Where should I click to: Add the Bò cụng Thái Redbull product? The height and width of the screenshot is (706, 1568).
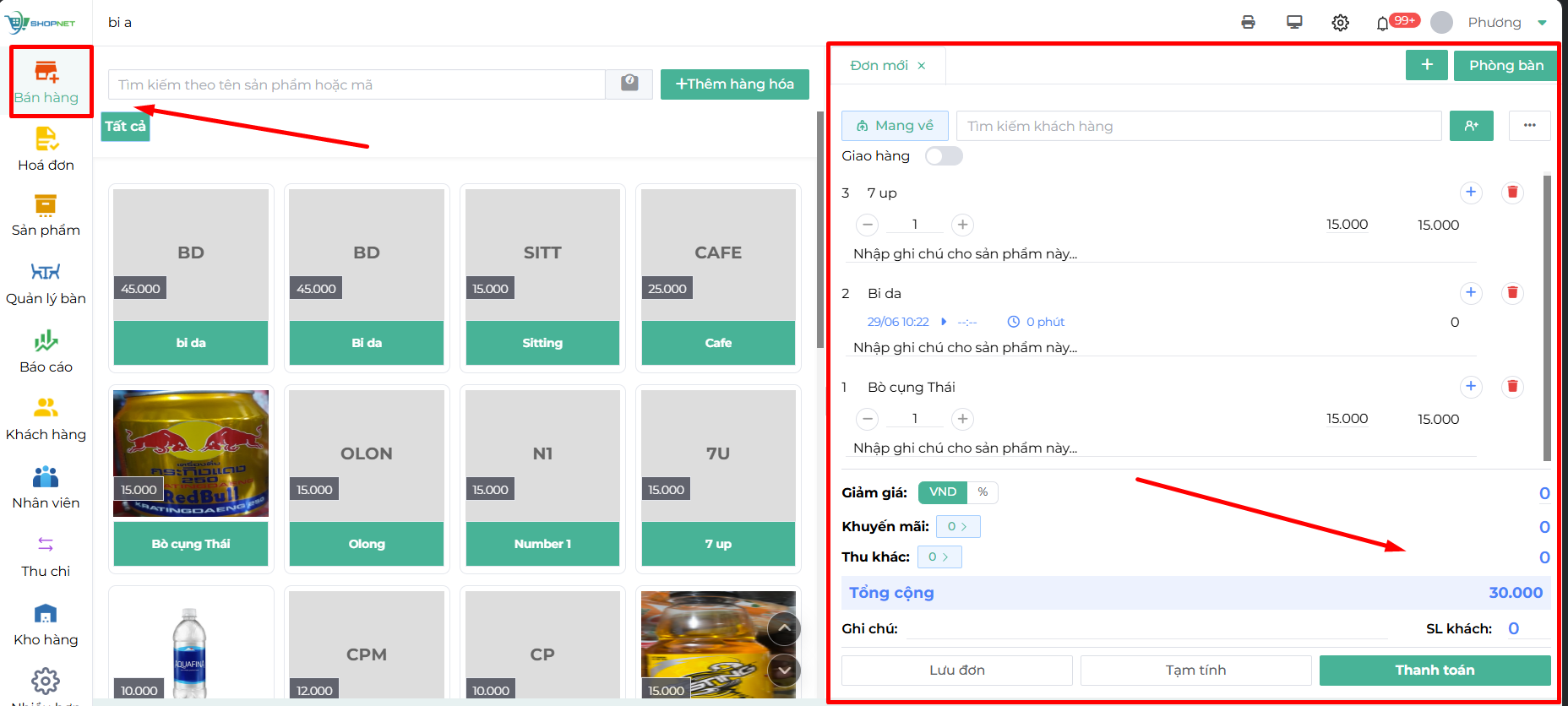pyautogui.click(x=191, y=478)
